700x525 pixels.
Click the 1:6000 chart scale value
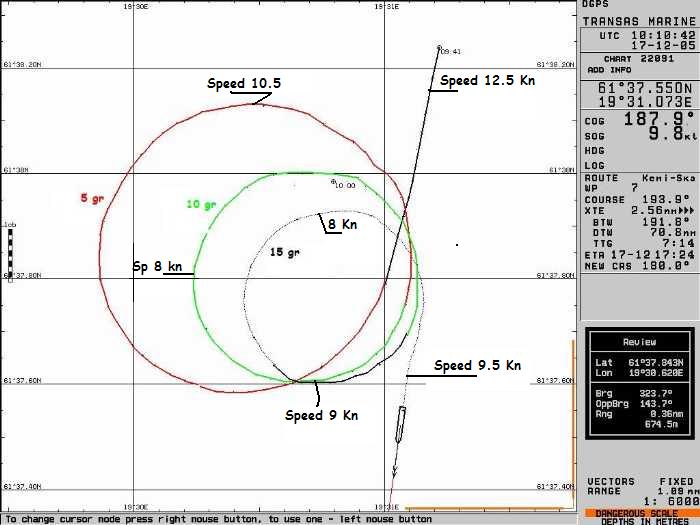(x=671, y=502)
